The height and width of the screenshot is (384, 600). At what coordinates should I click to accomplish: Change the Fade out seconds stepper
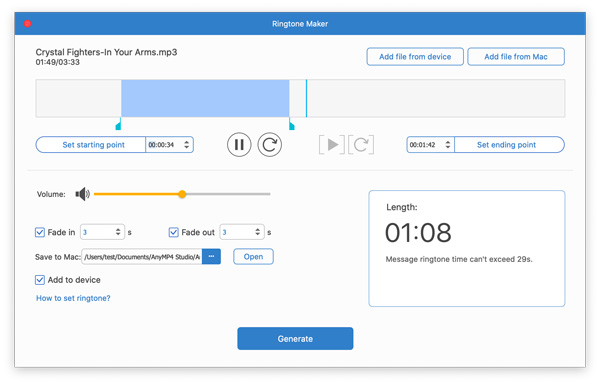(258, 232)
